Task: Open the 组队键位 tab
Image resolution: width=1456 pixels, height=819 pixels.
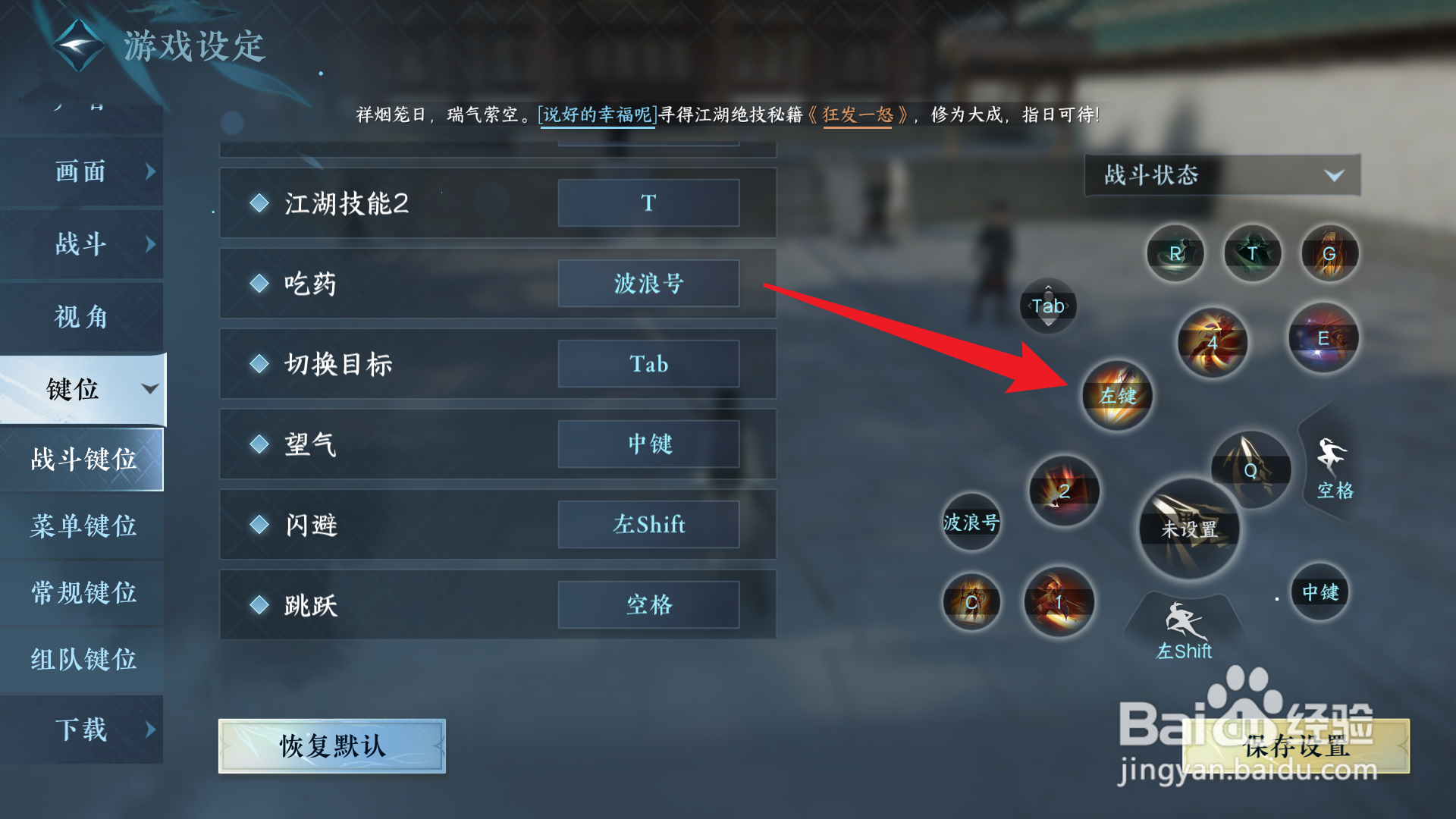Action: 82,659
